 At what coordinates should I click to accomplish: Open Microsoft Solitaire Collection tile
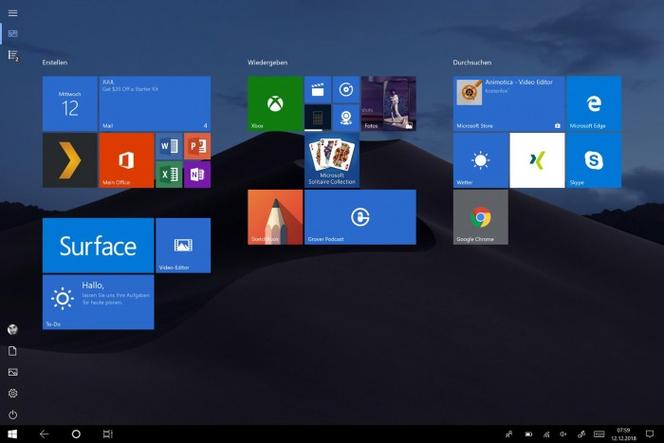[x=332, y=160]
